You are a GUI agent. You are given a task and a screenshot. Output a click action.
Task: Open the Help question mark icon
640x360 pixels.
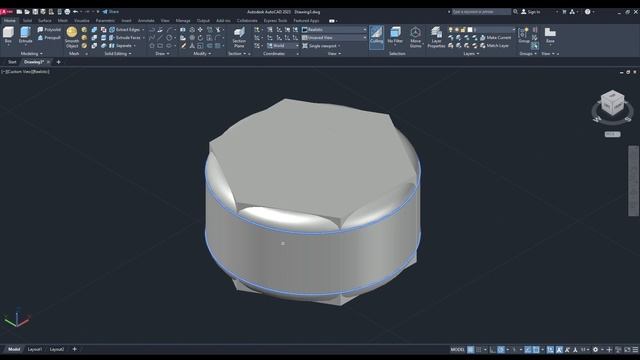point(587,12)
